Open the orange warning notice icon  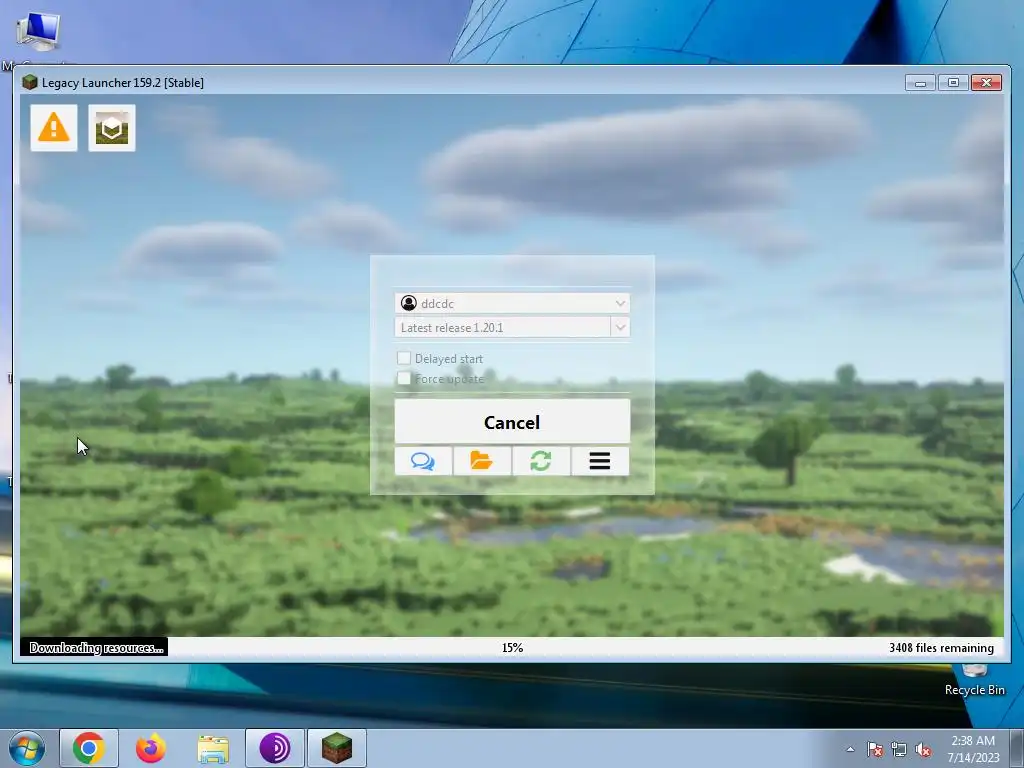54,128
